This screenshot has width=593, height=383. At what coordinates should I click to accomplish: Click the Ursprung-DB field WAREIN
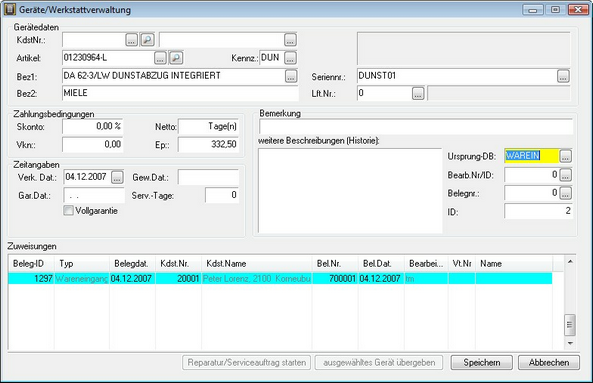coord(532,156)
